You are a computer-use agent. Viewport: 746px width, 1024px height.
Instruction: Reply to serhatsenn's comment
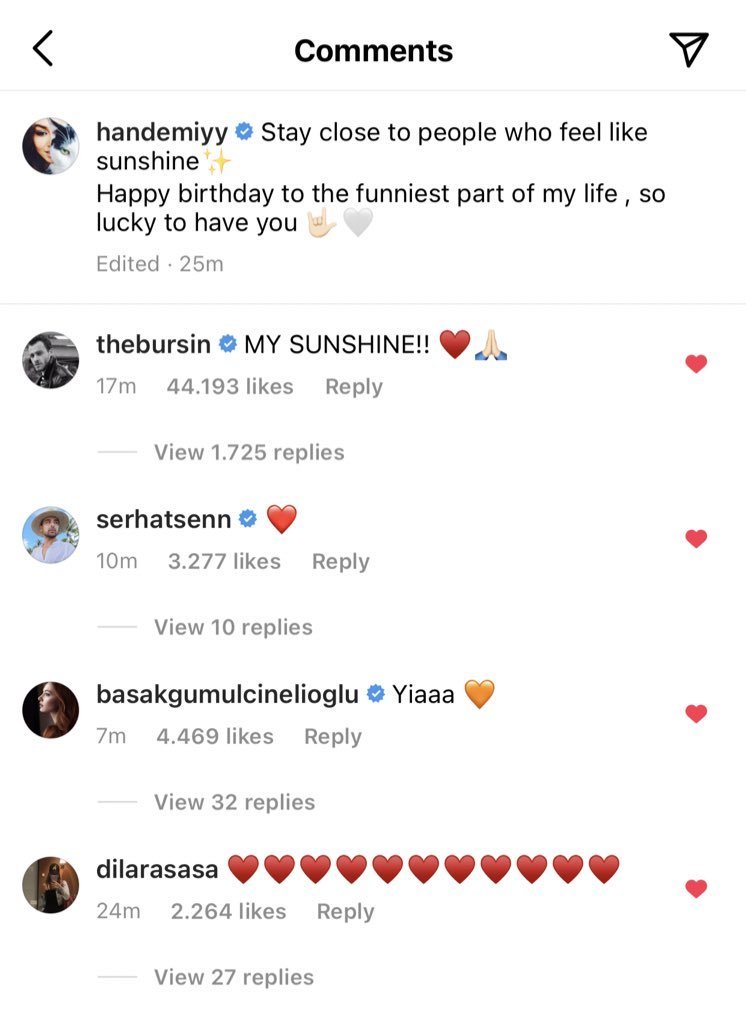(x=340, y=562)
